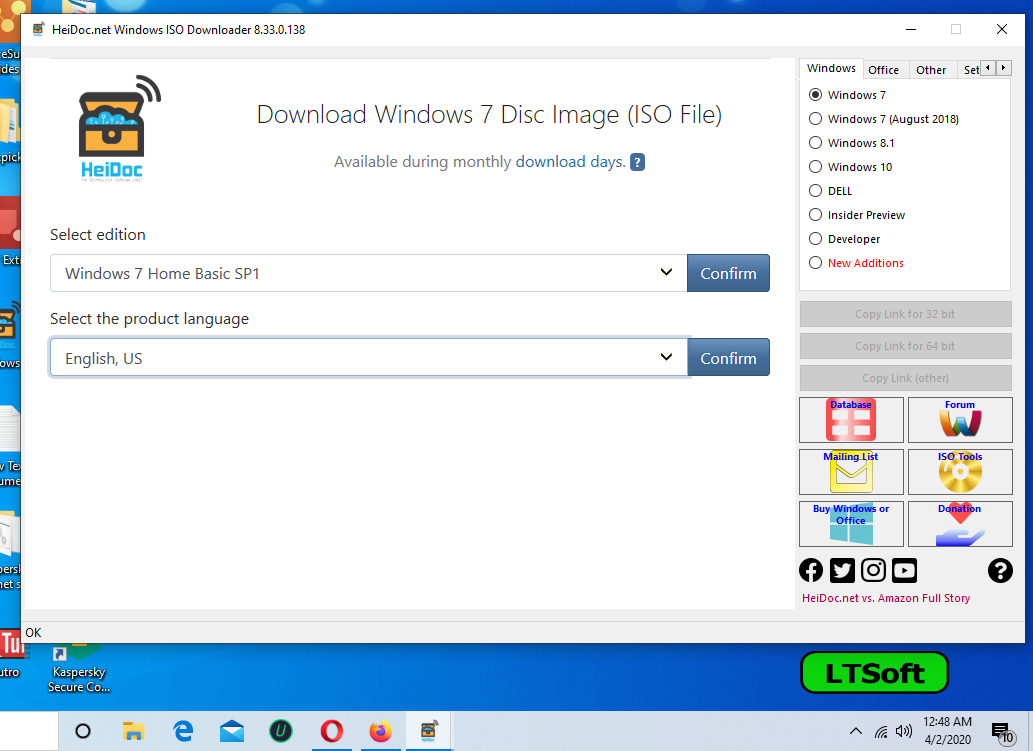Open HeiDoc Facebook page icon
Screen dimensions: 1033x751
coord(811,570)
